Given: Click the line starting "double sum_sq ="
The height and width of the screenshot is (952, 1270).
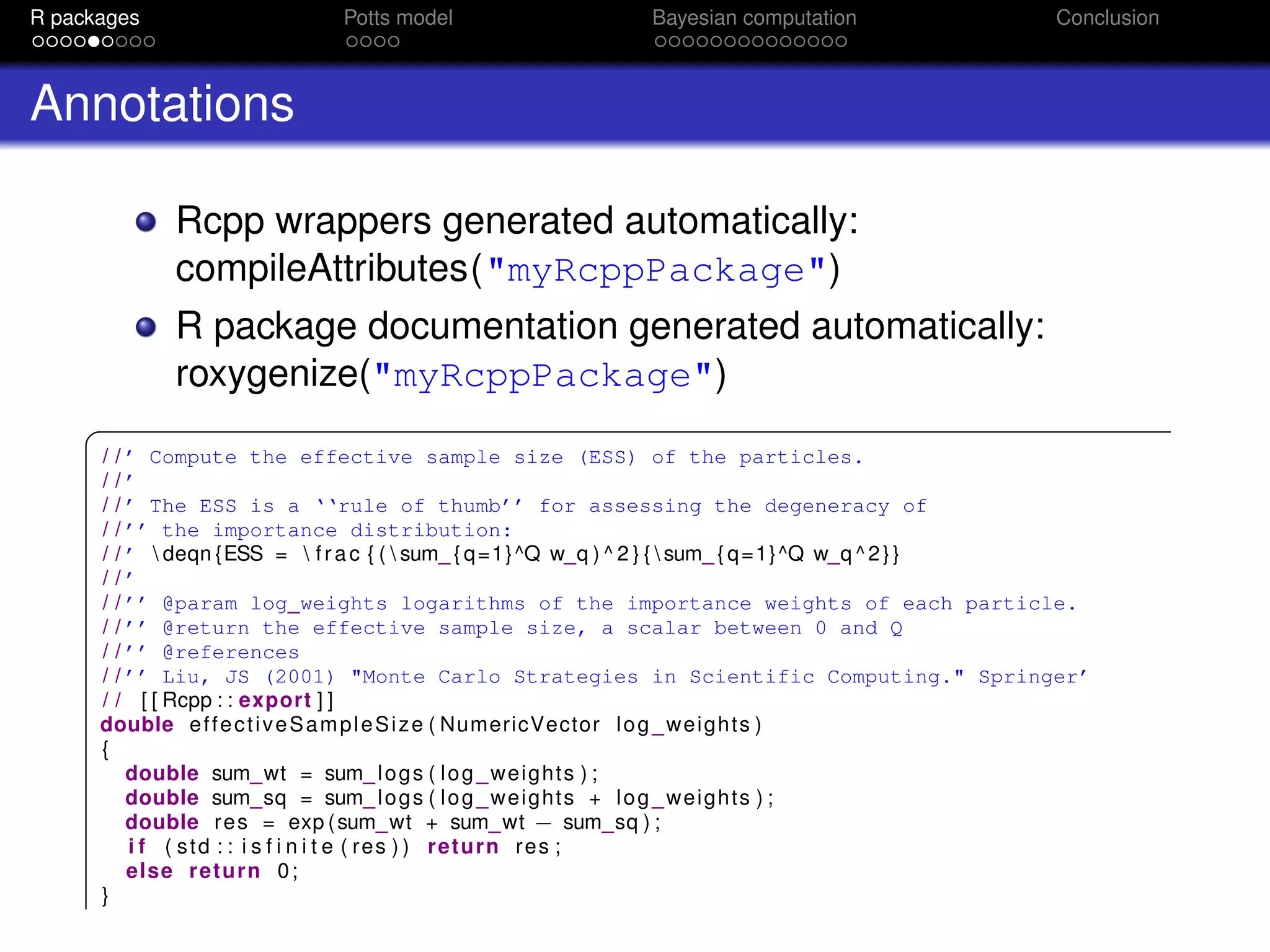Looking at the screenshot, I should coord(450,798).
